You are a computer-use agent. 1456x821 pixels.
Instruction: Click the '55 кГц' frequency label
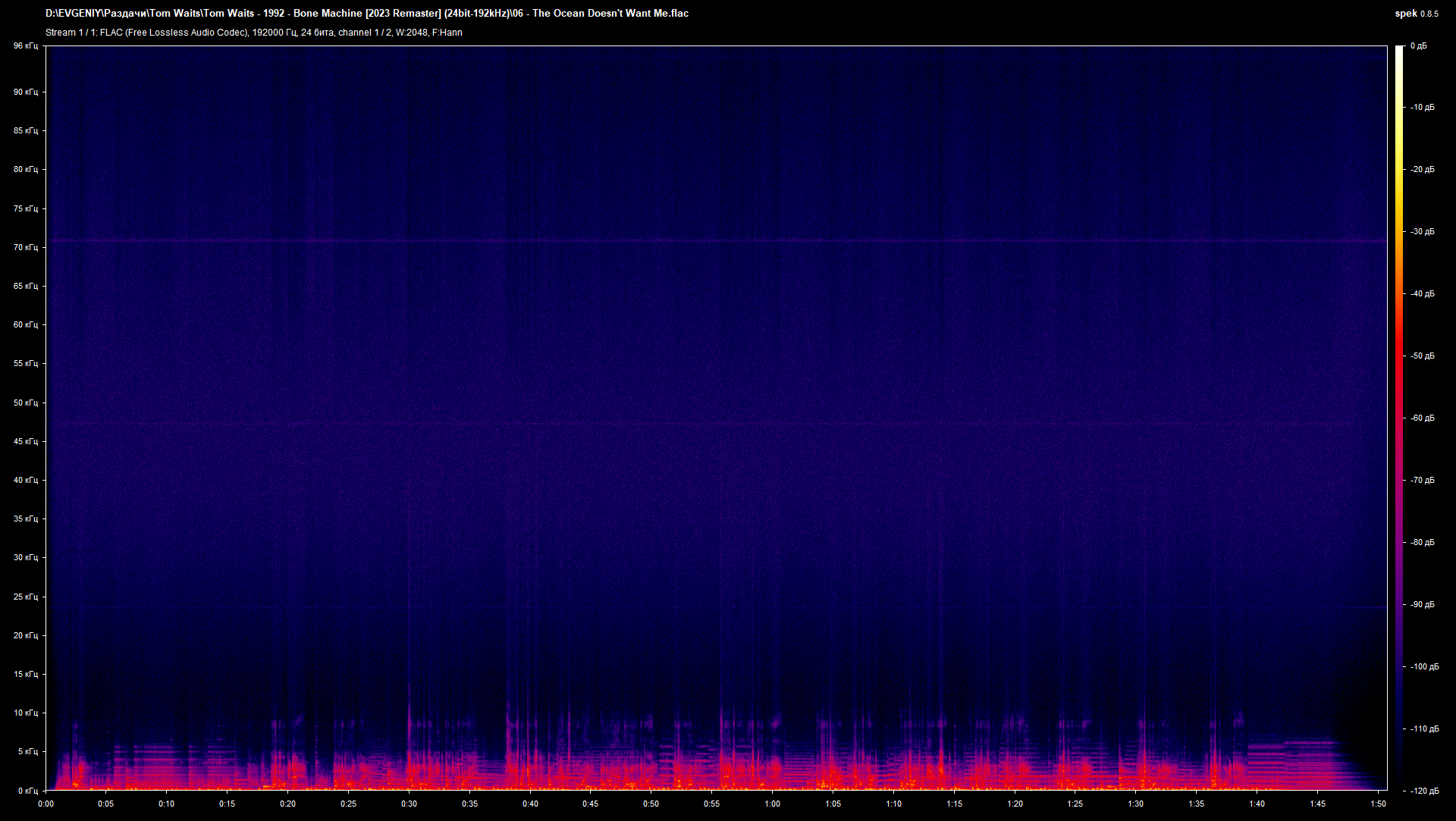point(26,364)
